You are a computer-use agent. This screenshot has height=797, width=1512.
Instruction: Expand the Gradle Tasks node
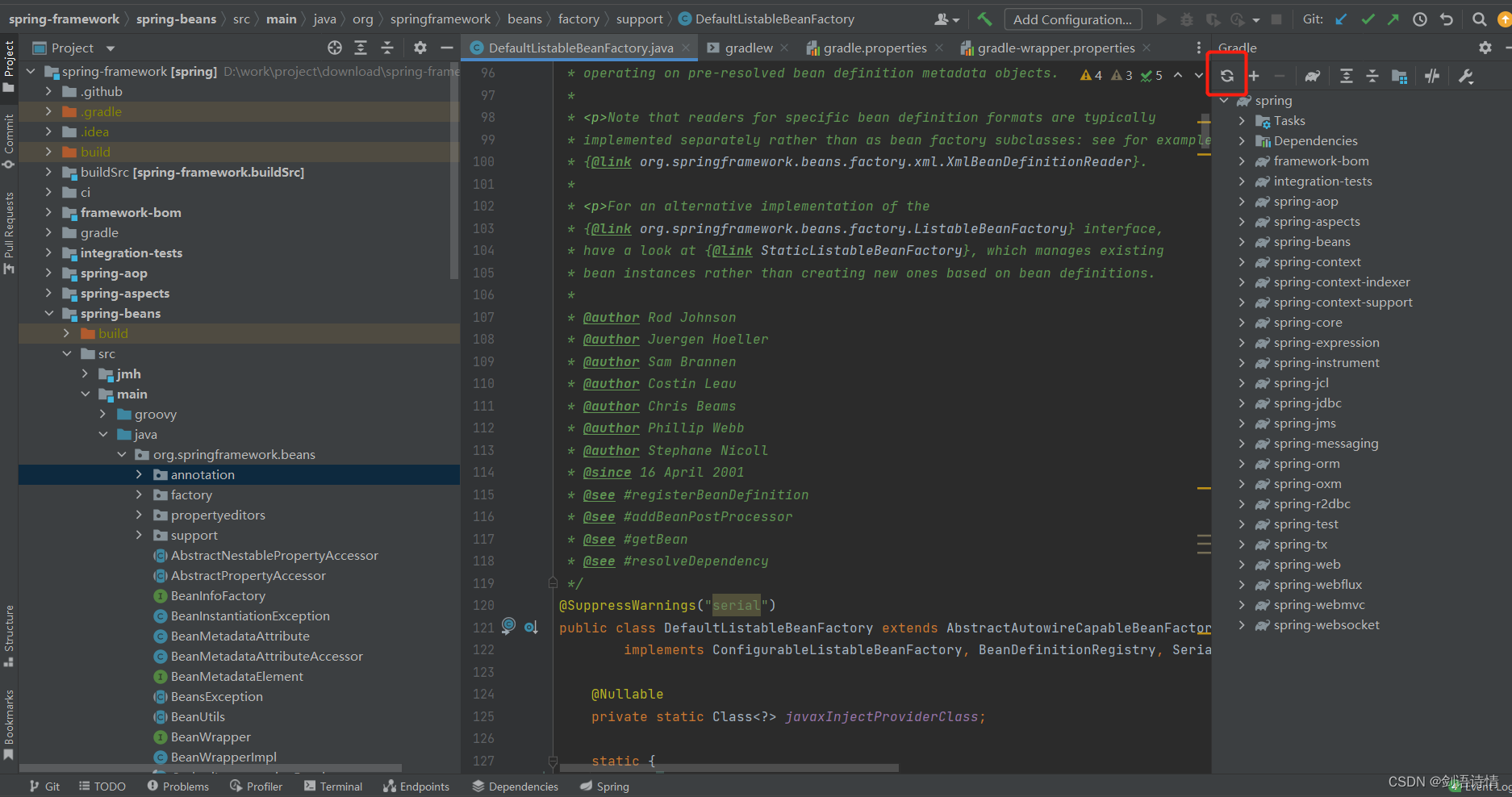point(1242,121)
